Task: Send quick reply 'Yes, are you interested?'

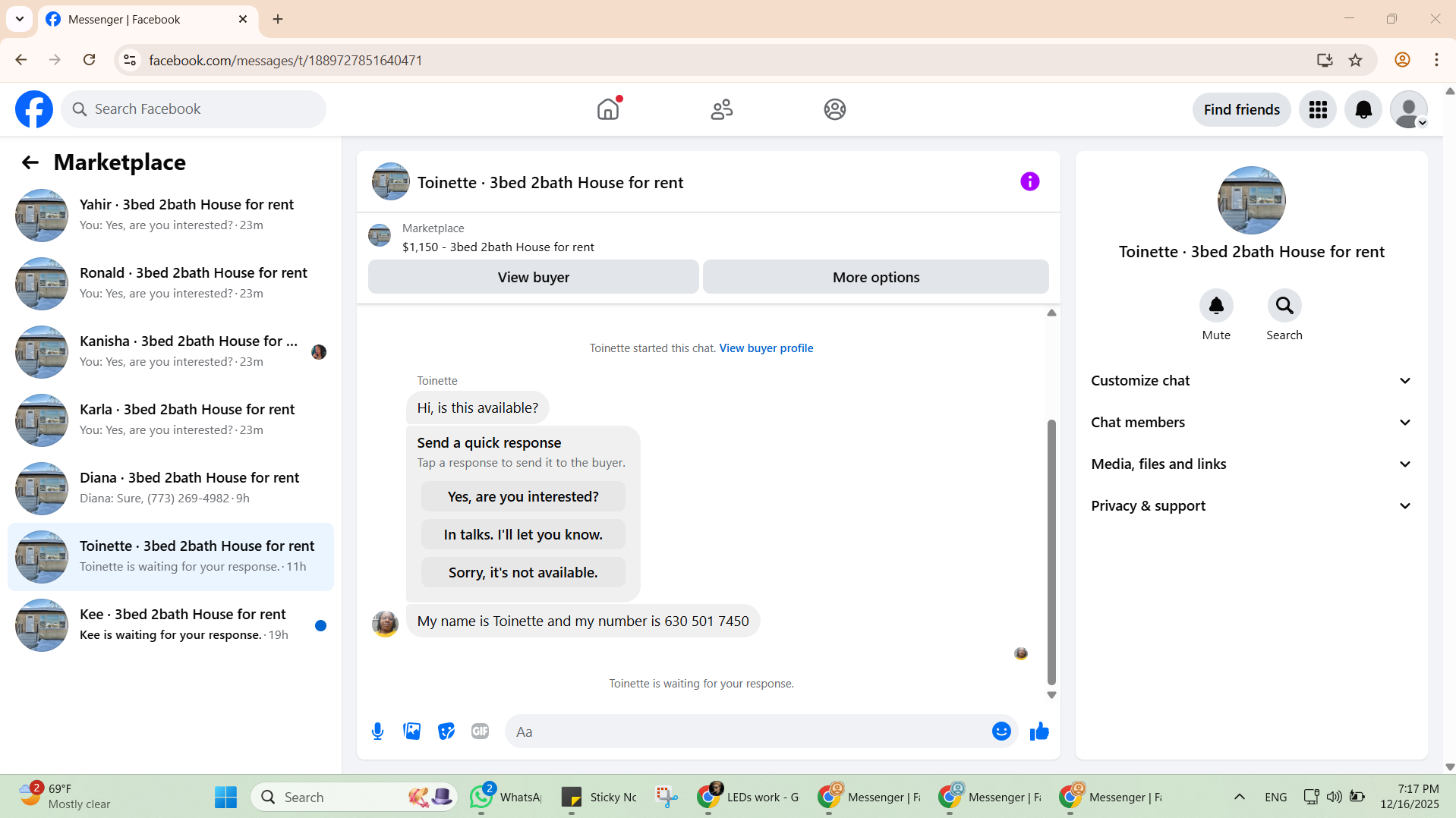Action: 523,497
